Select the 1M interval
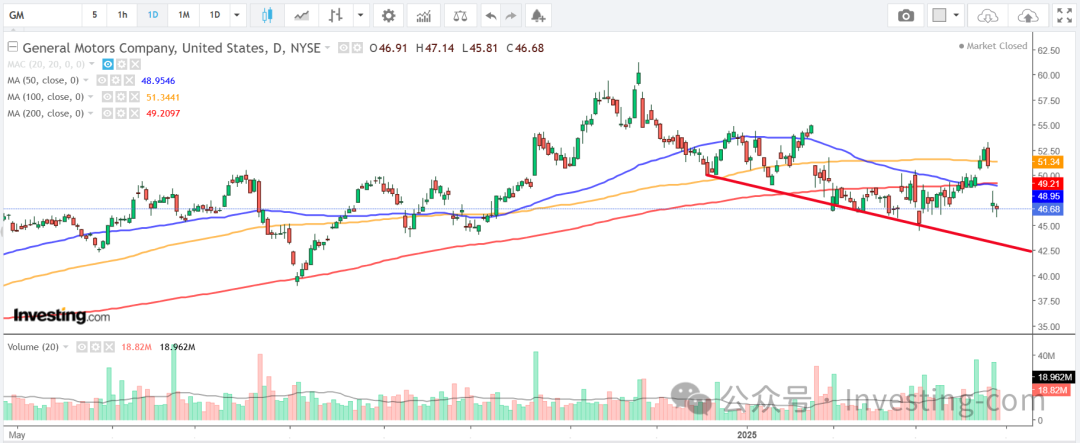 (184, 14)
